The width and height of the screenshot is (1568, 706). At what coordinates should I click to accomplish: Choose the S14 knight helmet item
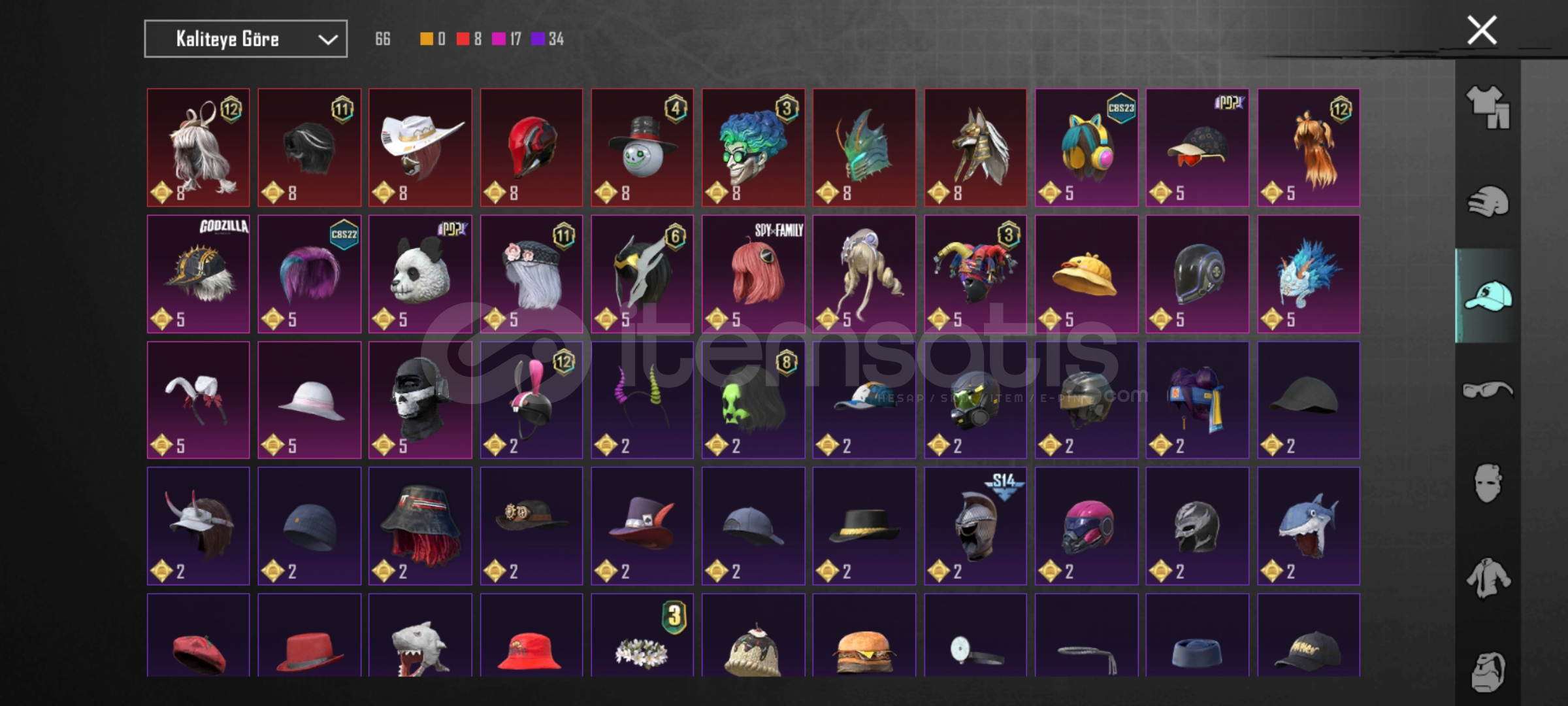tap(975, 526)
